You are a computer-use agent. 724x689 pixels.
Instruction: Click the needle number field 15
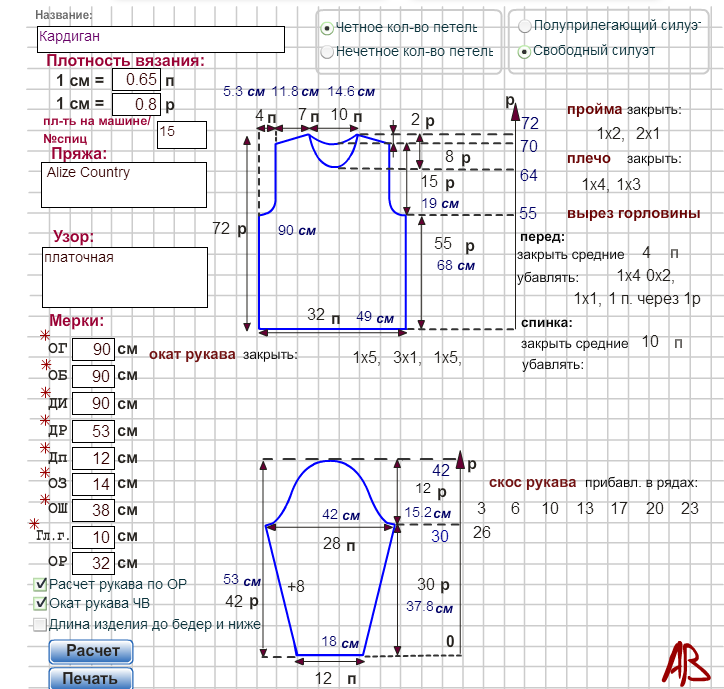pos(182,135)
